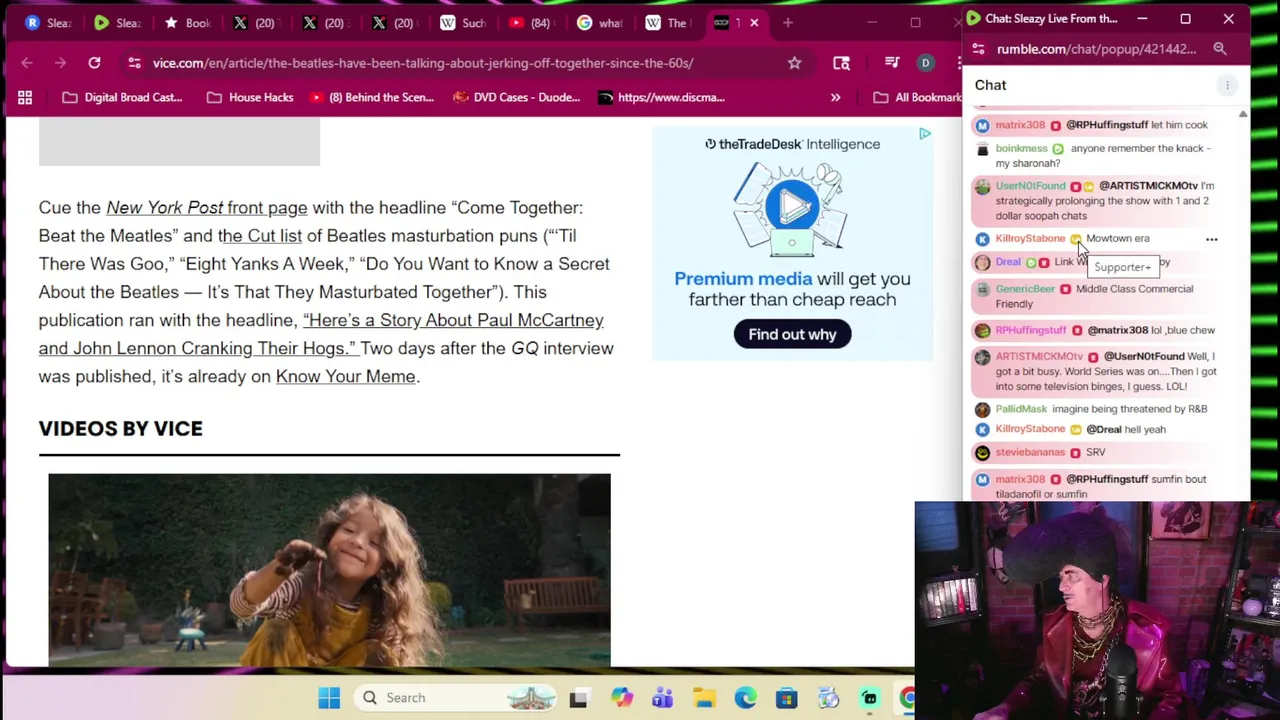The width and height of the screenshot is (1280, 720).
Task: Open the All Bookmarks folder
Action: pyautogui.click(x=918, y=97)
